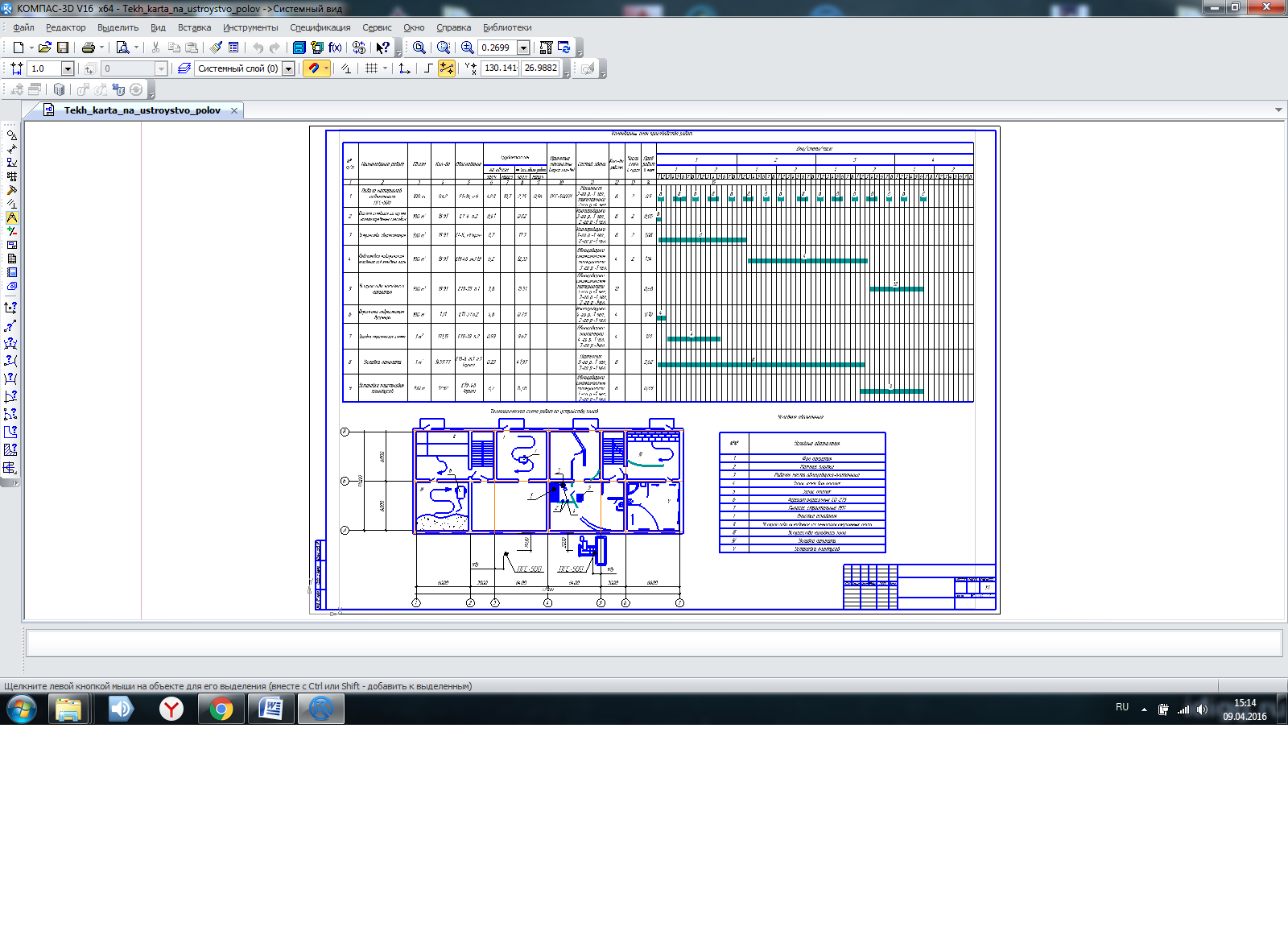Viewport: 1288px width, 935px height.
Task: Click the zoom scale value field
Action: (x=497, y=48)
